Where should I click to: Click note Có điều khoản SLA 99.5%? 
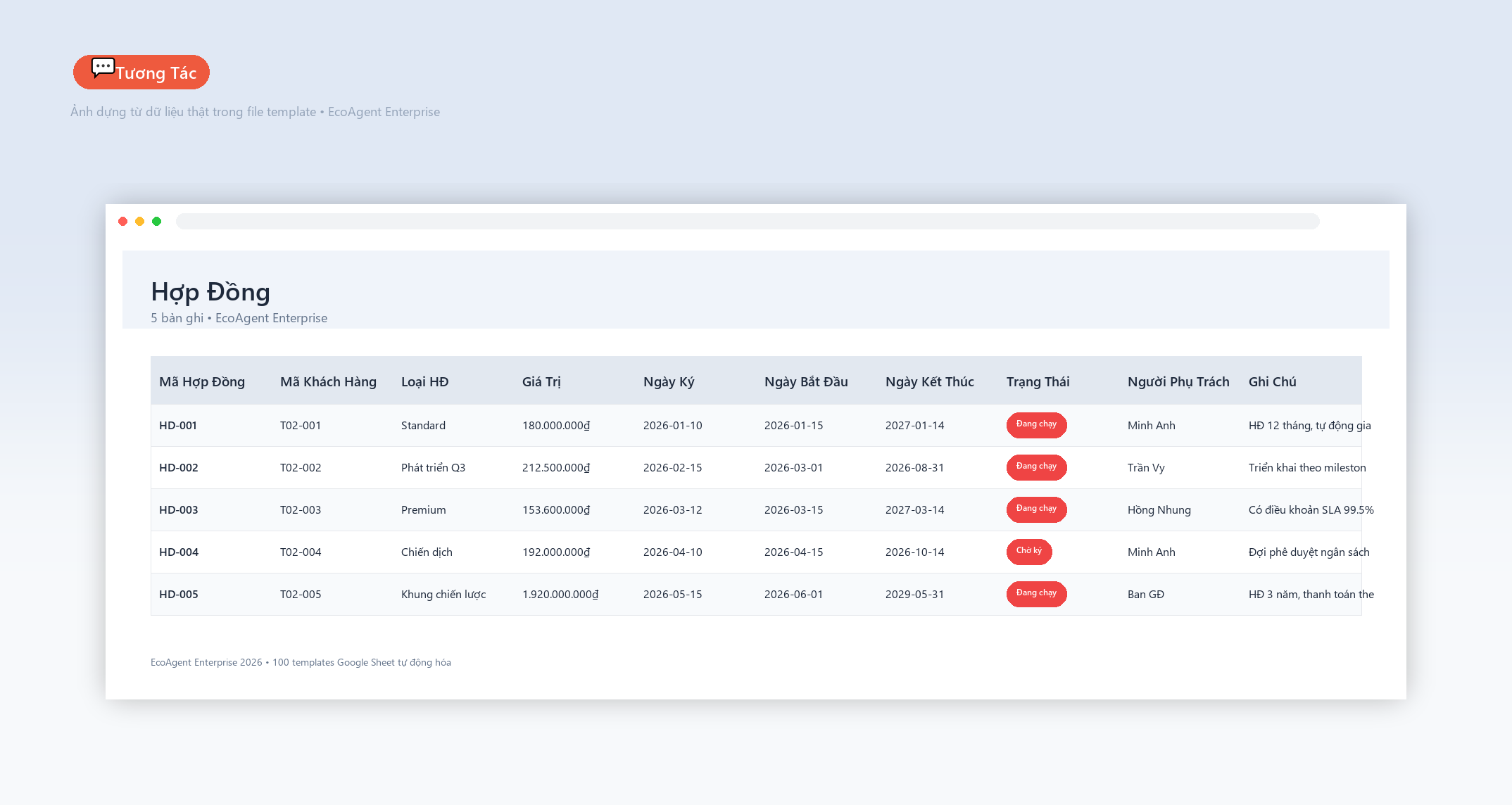[1311, 510]
